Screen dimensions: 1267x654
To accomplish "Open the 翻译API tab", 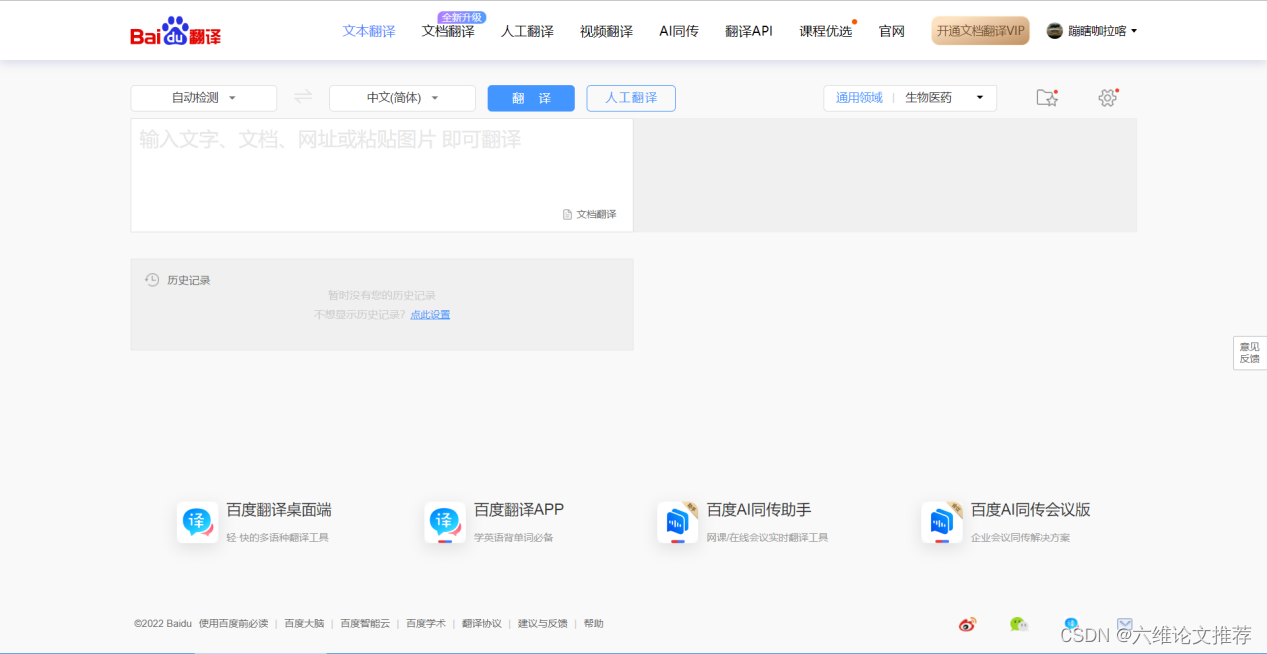I will tap(749, 31).
